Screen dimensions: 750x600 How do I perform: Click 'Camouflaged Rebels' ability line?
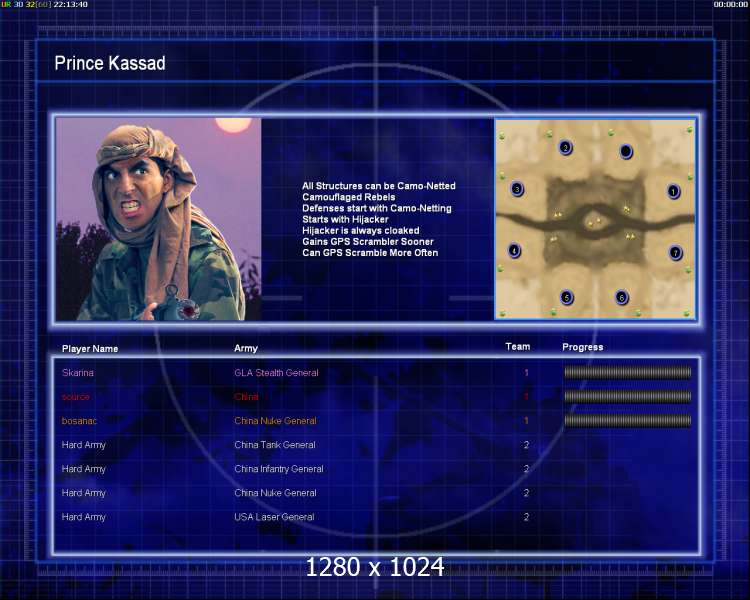coord(349,197)
